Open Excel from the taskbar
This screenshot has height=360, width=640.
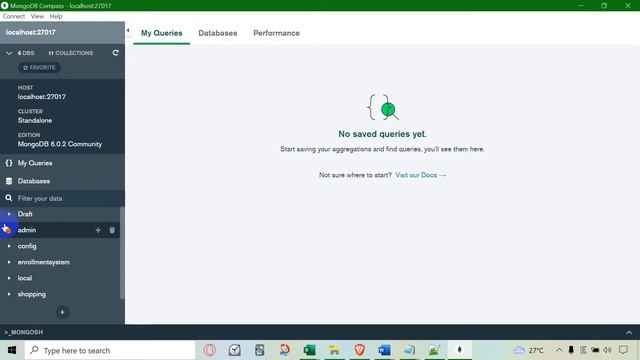click(309, 350)
